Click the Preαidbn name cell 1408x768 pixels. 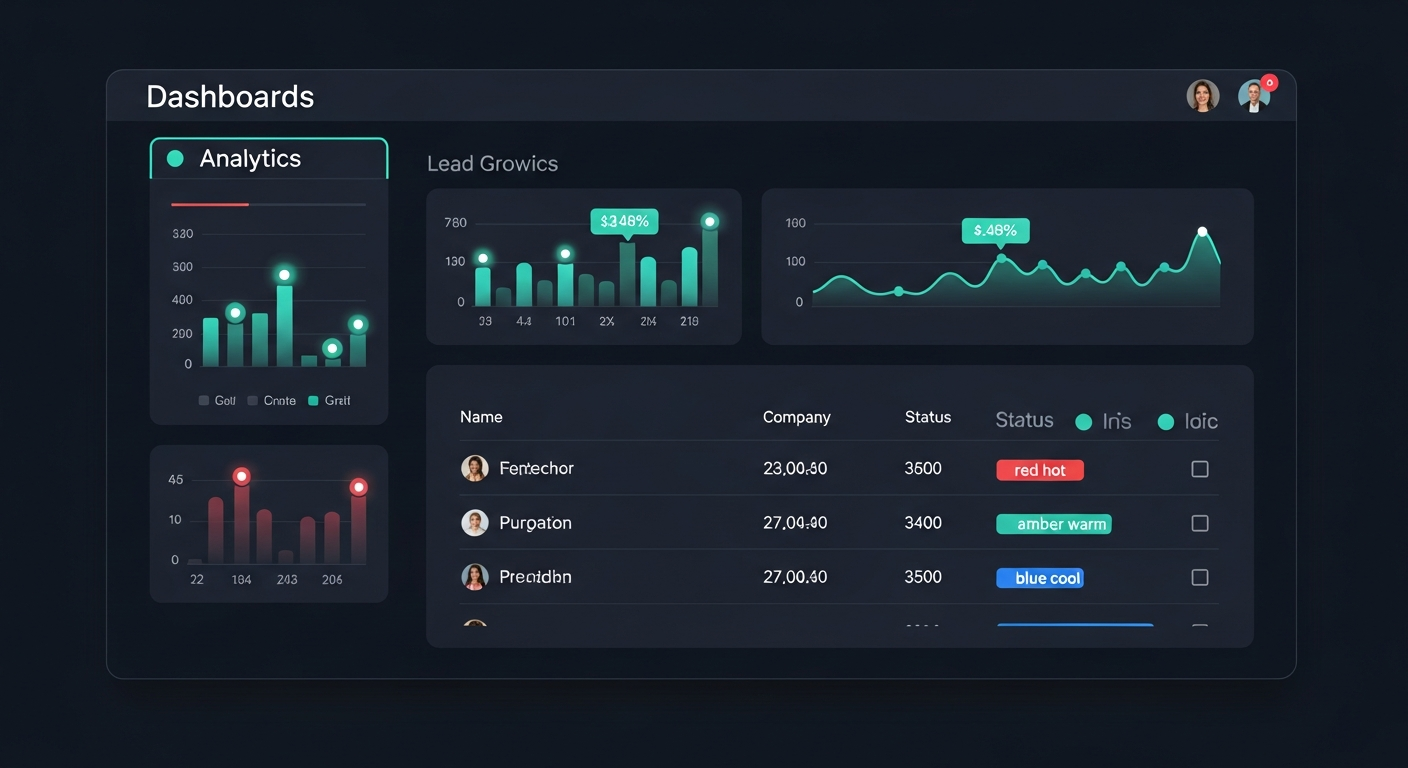click(x=535, y=576)
